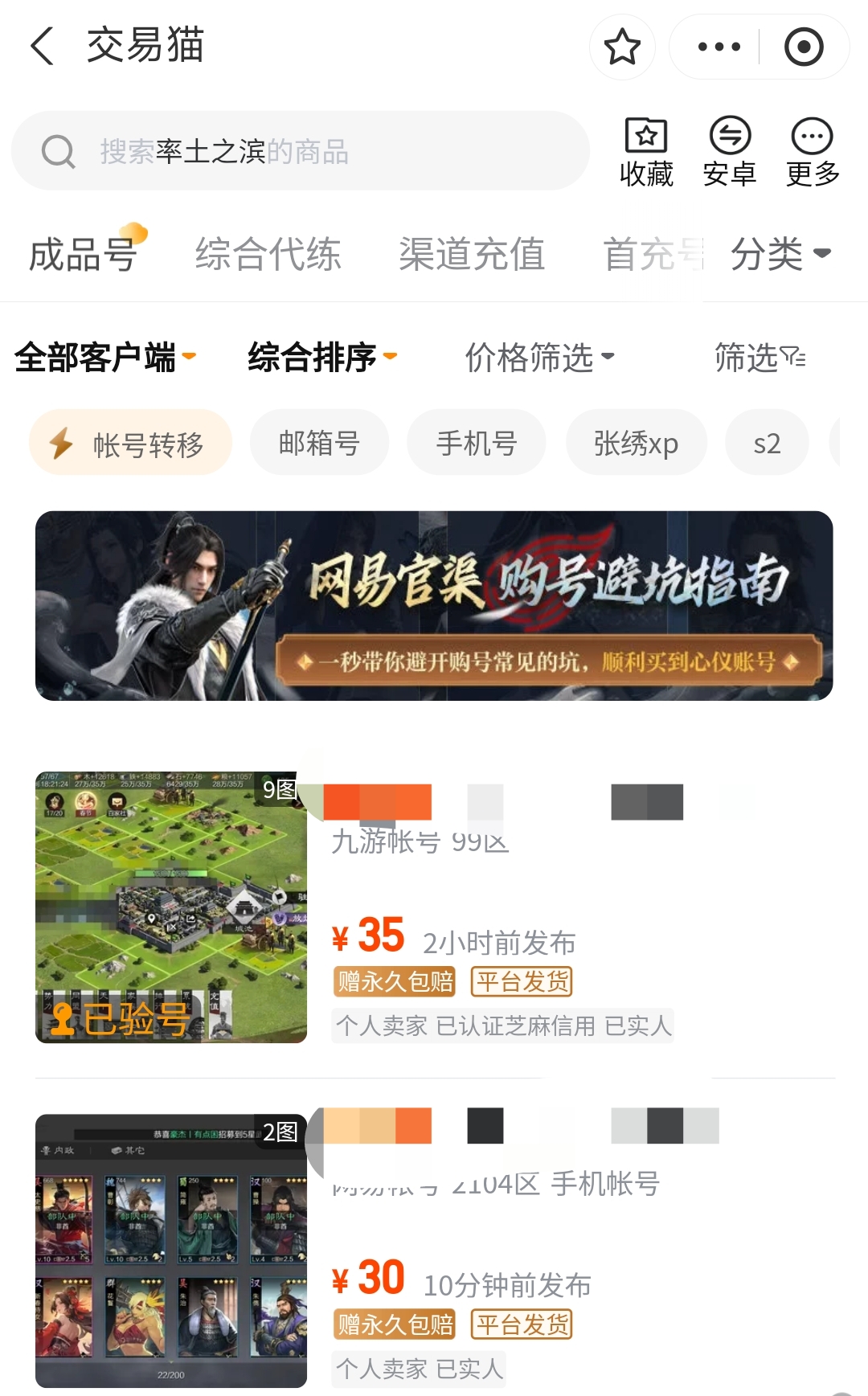Open the 分类 category menu
Screen dimensions: 868x1396
point(780,254)
